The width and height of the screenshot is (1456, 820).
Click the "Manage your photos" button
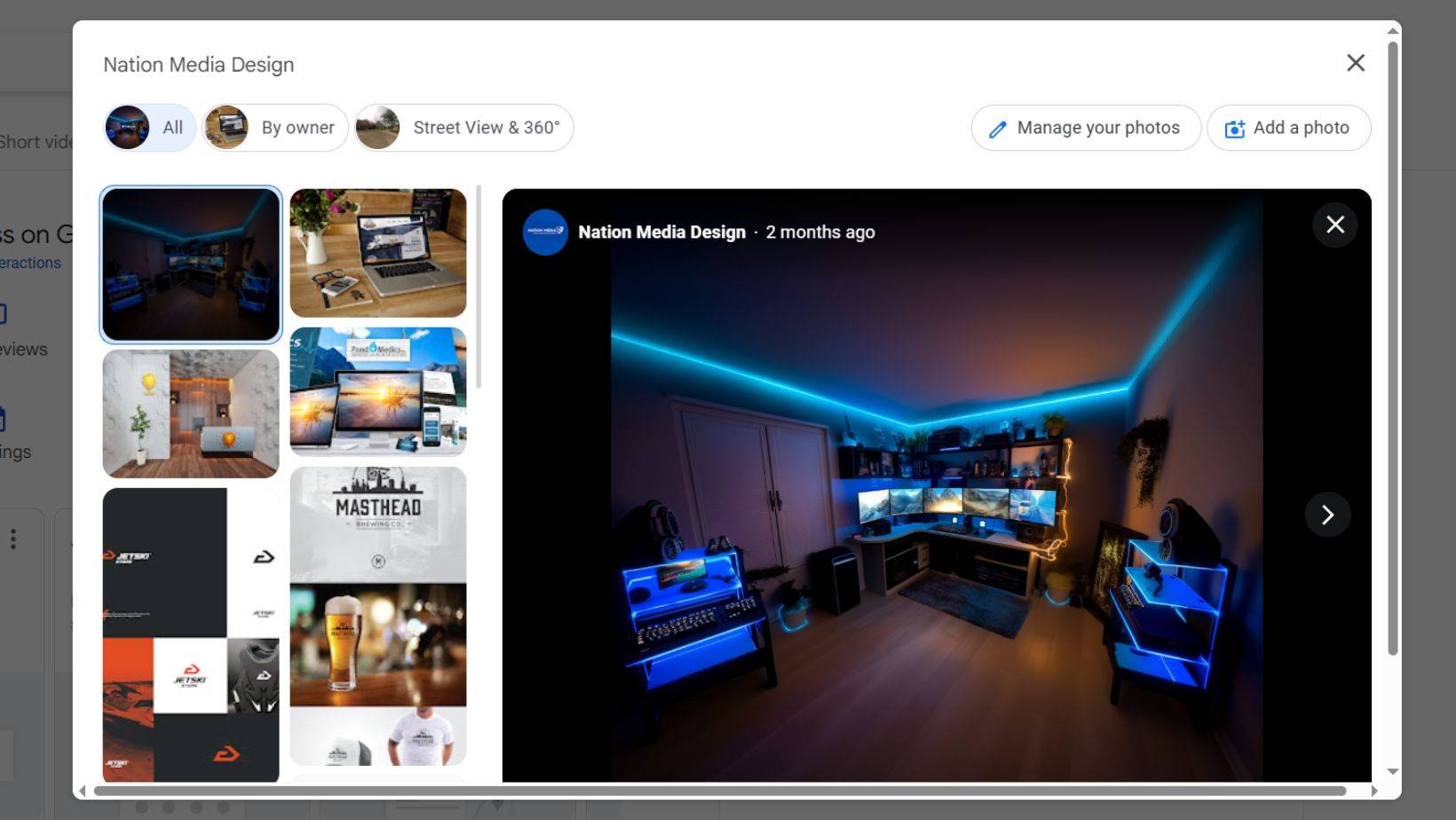1085,128
